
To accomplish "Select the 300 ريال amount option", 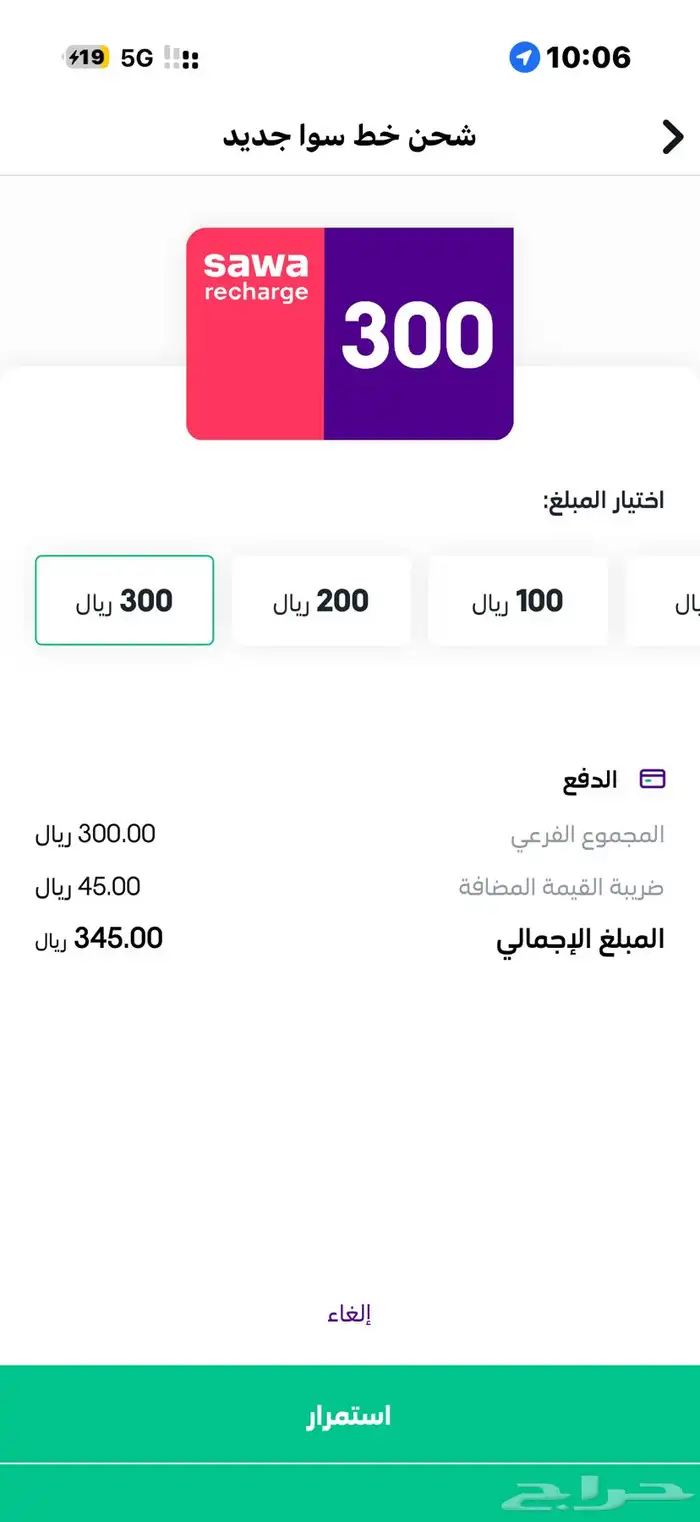I will click(x=124, y=601).
